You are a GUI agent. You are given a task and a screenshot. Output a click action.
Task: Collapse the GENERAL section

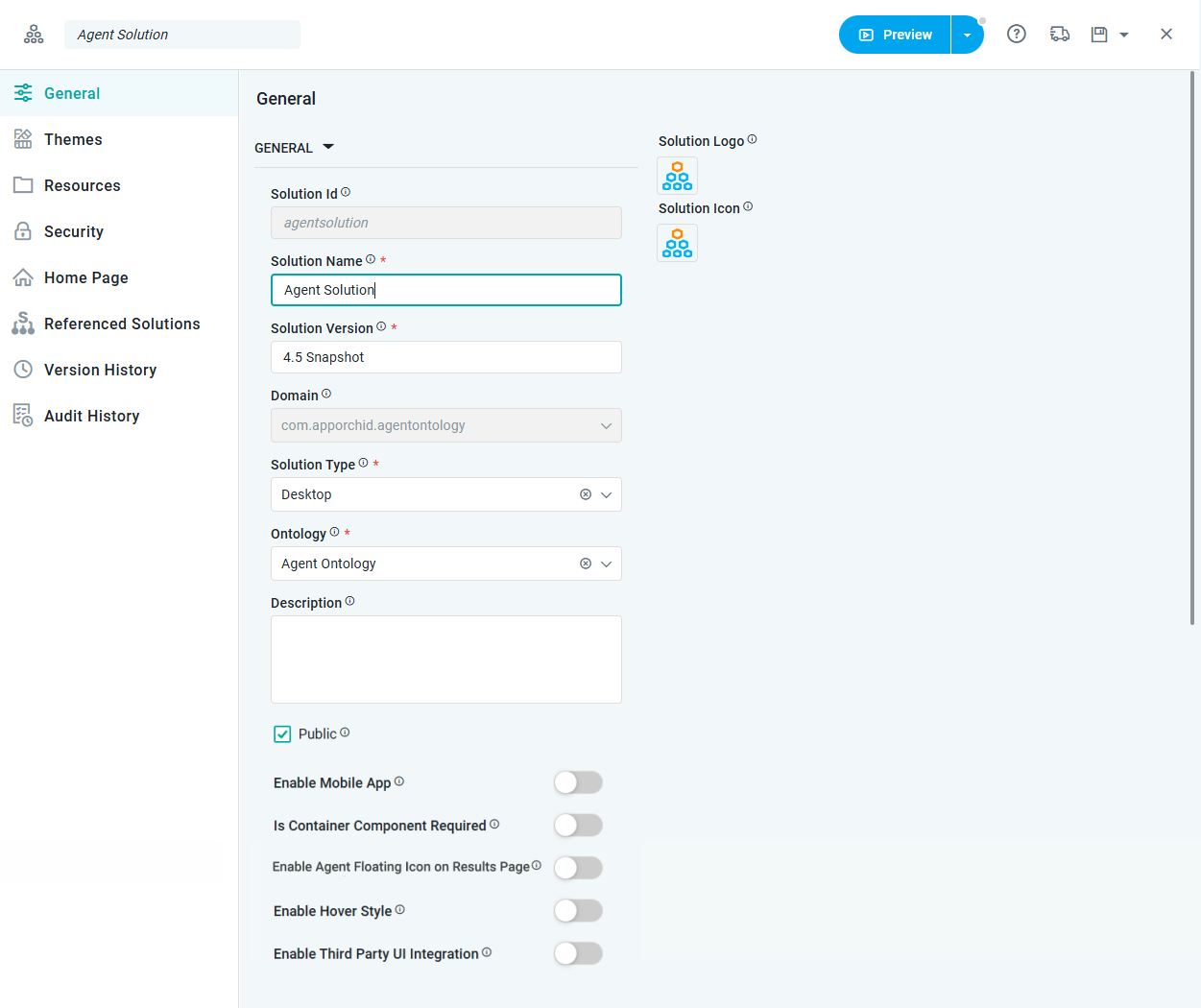328,147
